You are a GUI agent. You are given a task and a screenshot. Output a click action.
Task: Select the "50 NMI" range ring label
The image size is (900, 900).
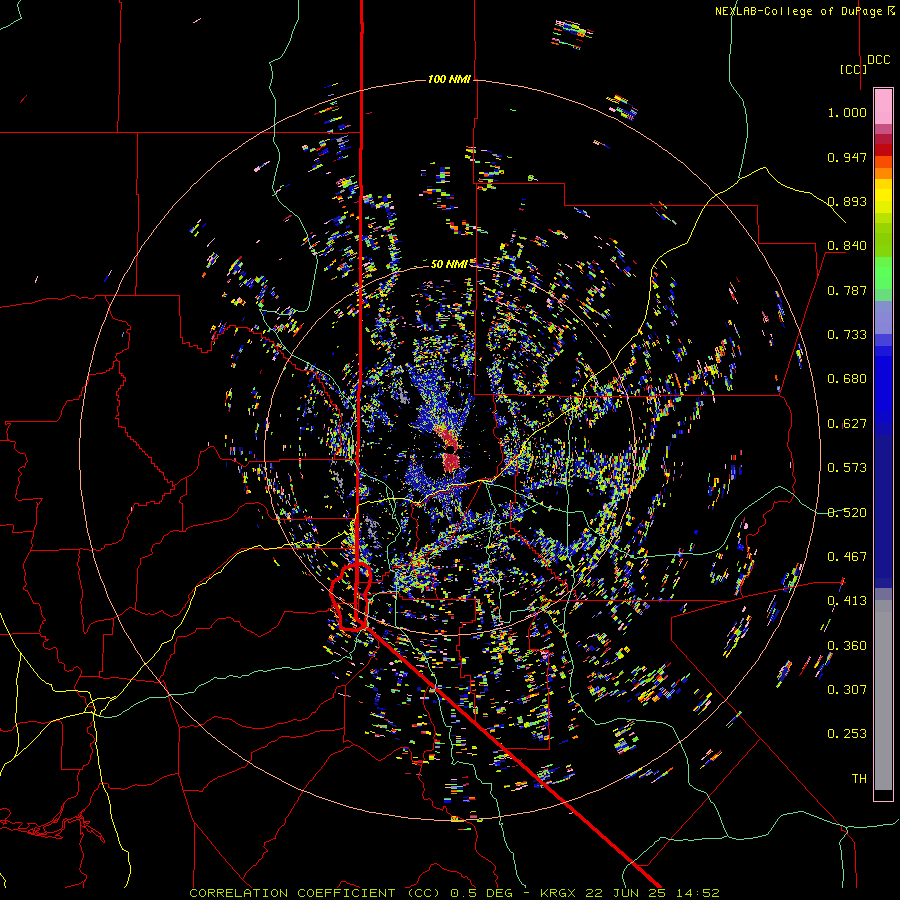[x=449, y=264]
